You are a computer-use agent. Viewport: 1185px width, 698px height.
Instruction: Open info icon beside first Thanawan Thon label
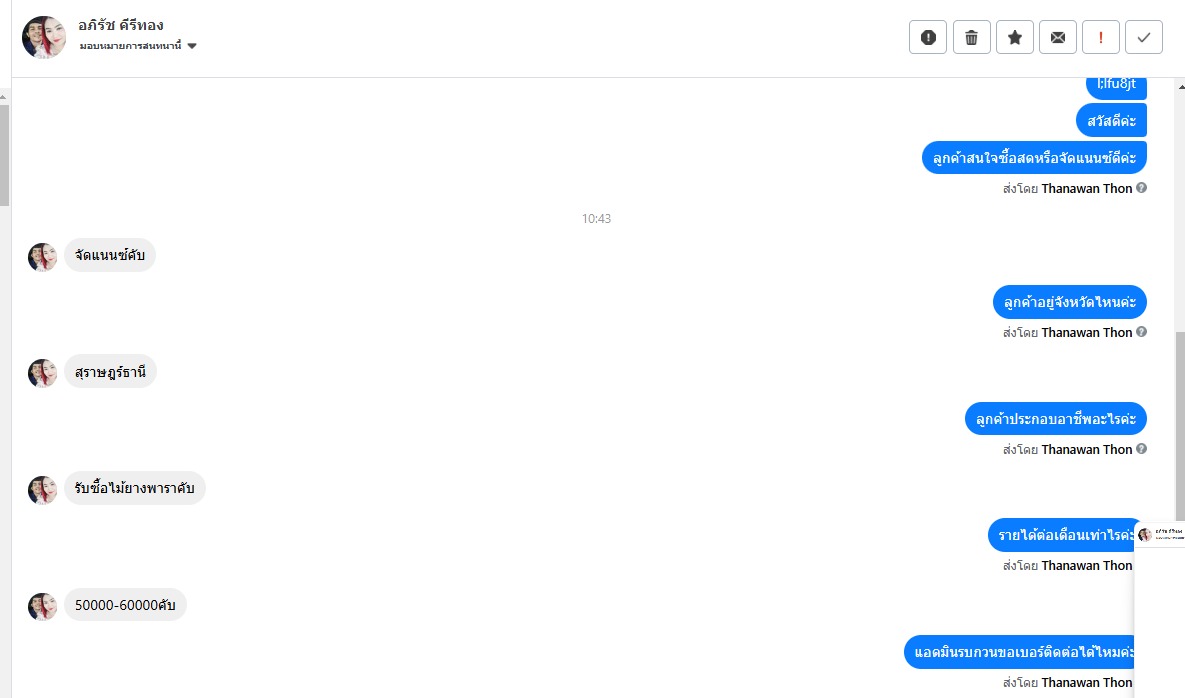click(1141, 187)
